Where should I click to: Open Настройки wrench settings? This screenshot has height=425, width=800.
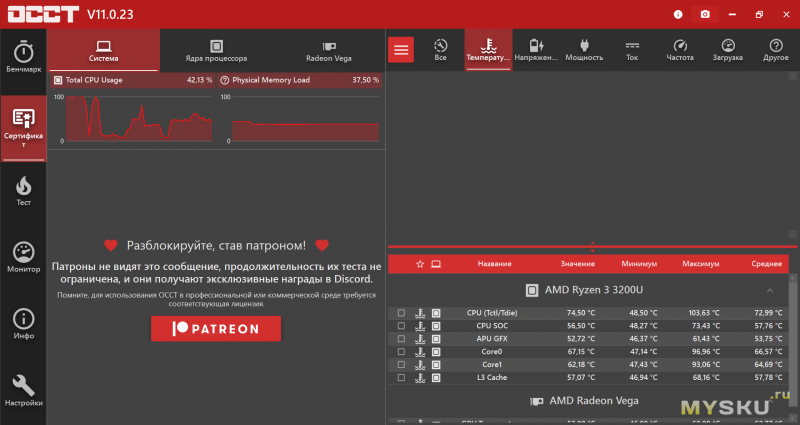tap(23, 391)
